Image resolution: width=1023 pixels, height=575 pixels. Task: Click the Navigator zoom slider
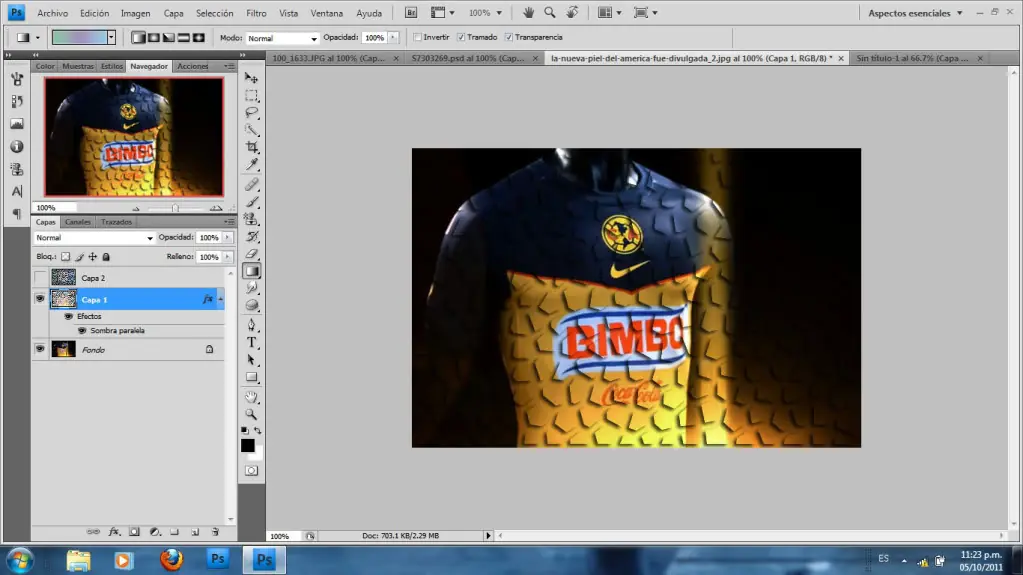click(x=175, y=208)
